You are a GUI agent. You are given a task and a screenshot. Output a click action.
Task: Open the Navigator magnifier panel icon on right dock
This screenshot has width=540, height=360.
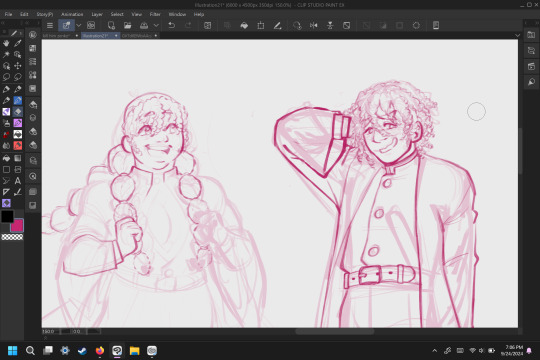(x=531, y=82)
